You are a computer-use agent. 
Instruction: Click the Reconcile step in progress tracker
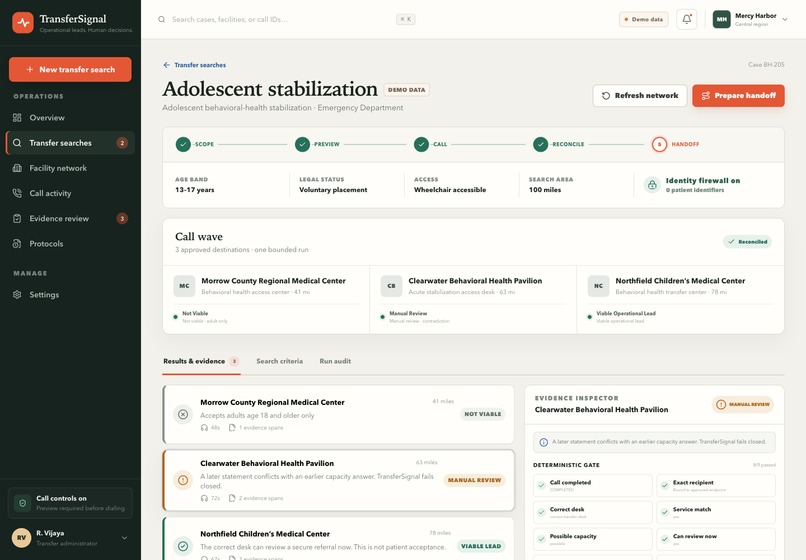559,144
